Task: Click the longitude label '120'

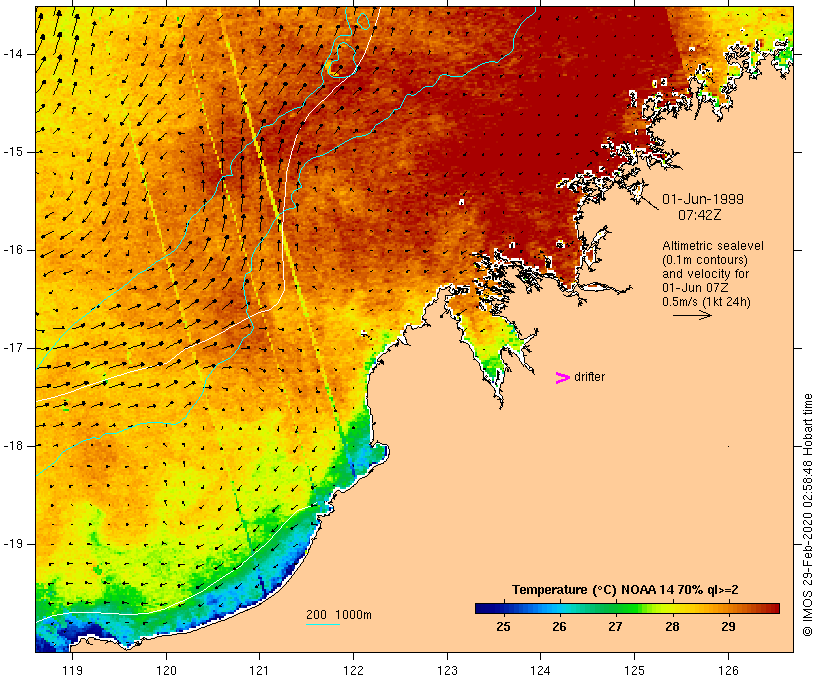Action: 166,671
